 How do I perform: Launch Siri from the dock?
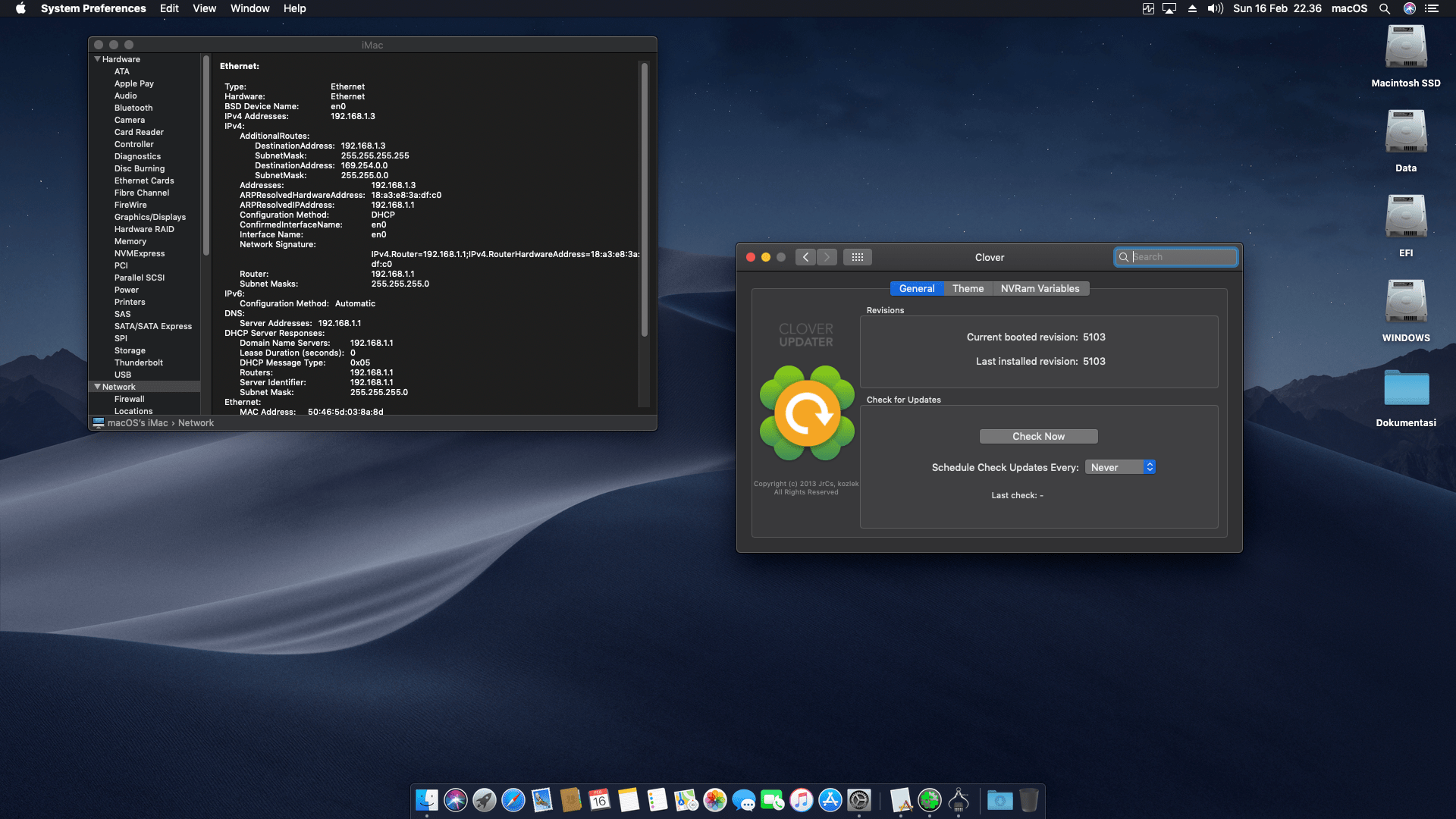[456, 800]
